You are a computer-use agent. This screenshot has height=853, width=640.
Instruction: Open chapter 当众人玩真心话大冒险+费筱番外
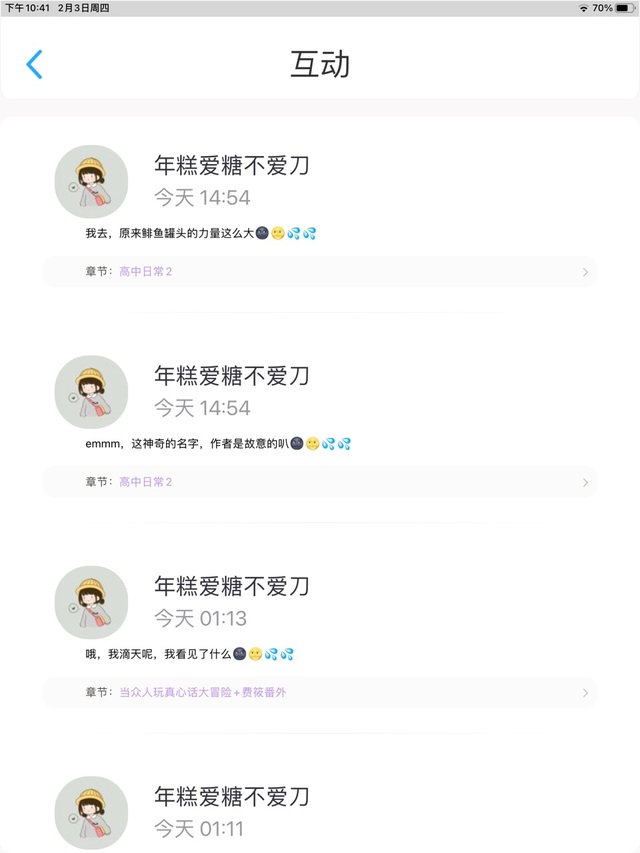202,692
